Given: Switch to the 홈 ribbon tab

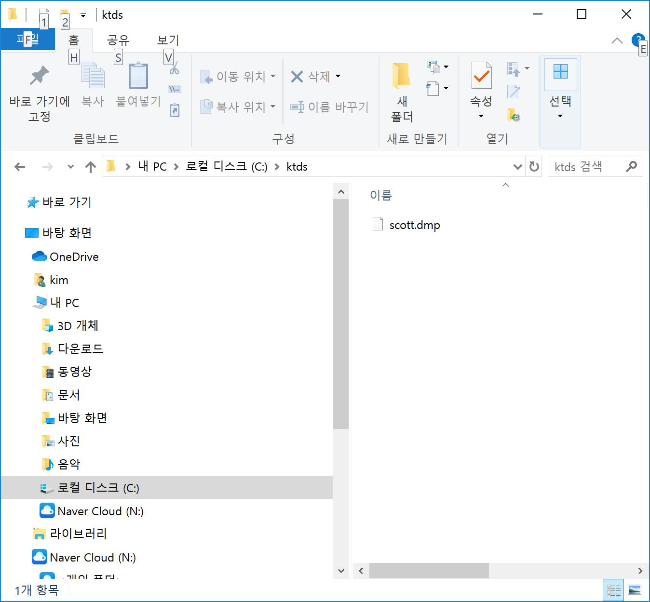Looking at the screenshot, I should coord(74,40).
